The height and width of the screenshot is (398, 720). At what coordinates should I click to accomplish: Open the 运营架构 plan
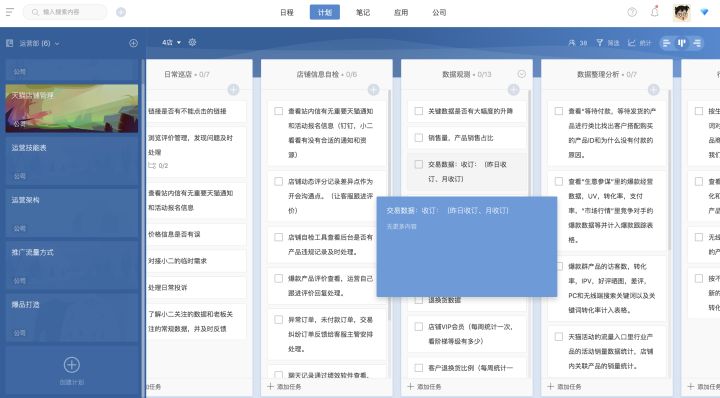72,213
